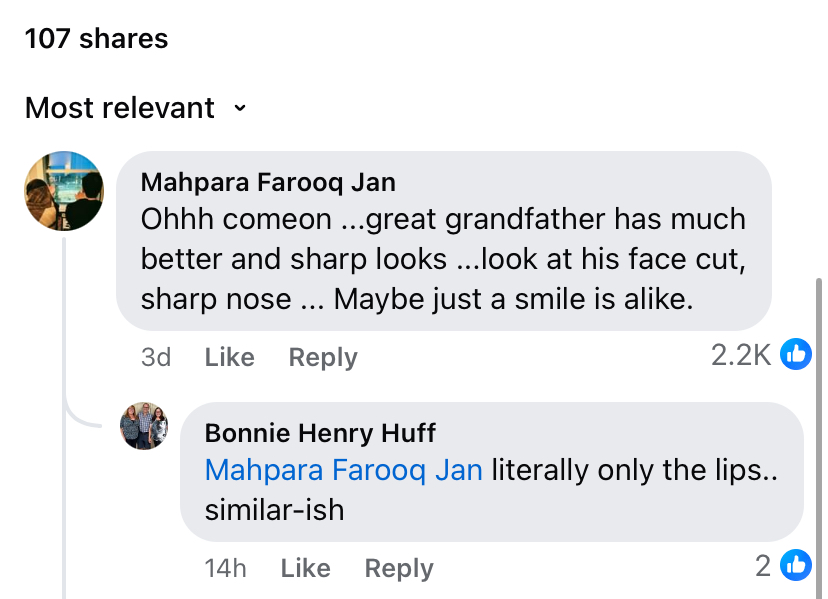This screenshot has width=828, height=599.
Task: Show reactions count 2 on Bonnie's reply
Action: click(763, 567)
